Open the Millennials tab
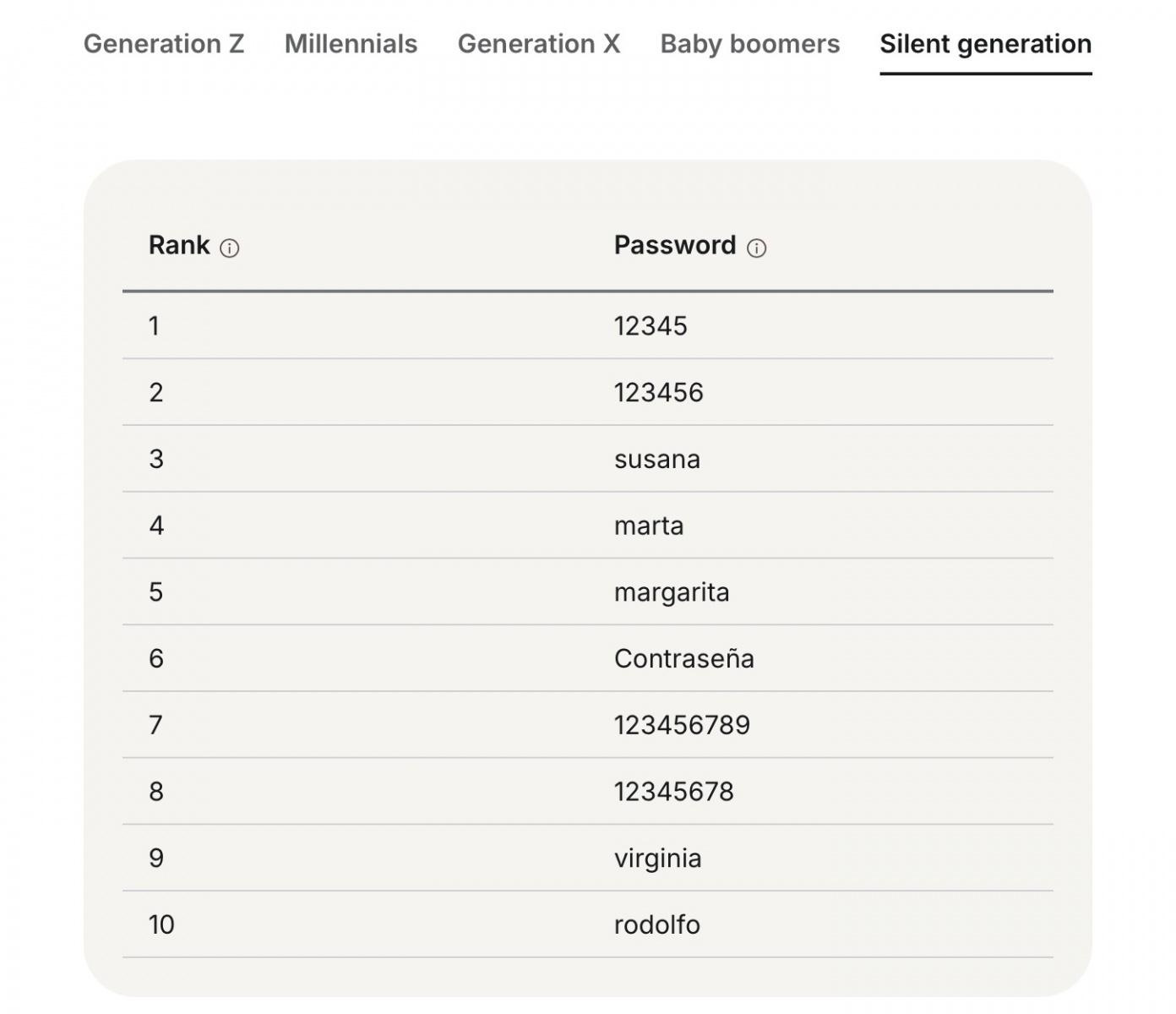Viewport: 1176px width, 1014px height. [x=351, y=44]
